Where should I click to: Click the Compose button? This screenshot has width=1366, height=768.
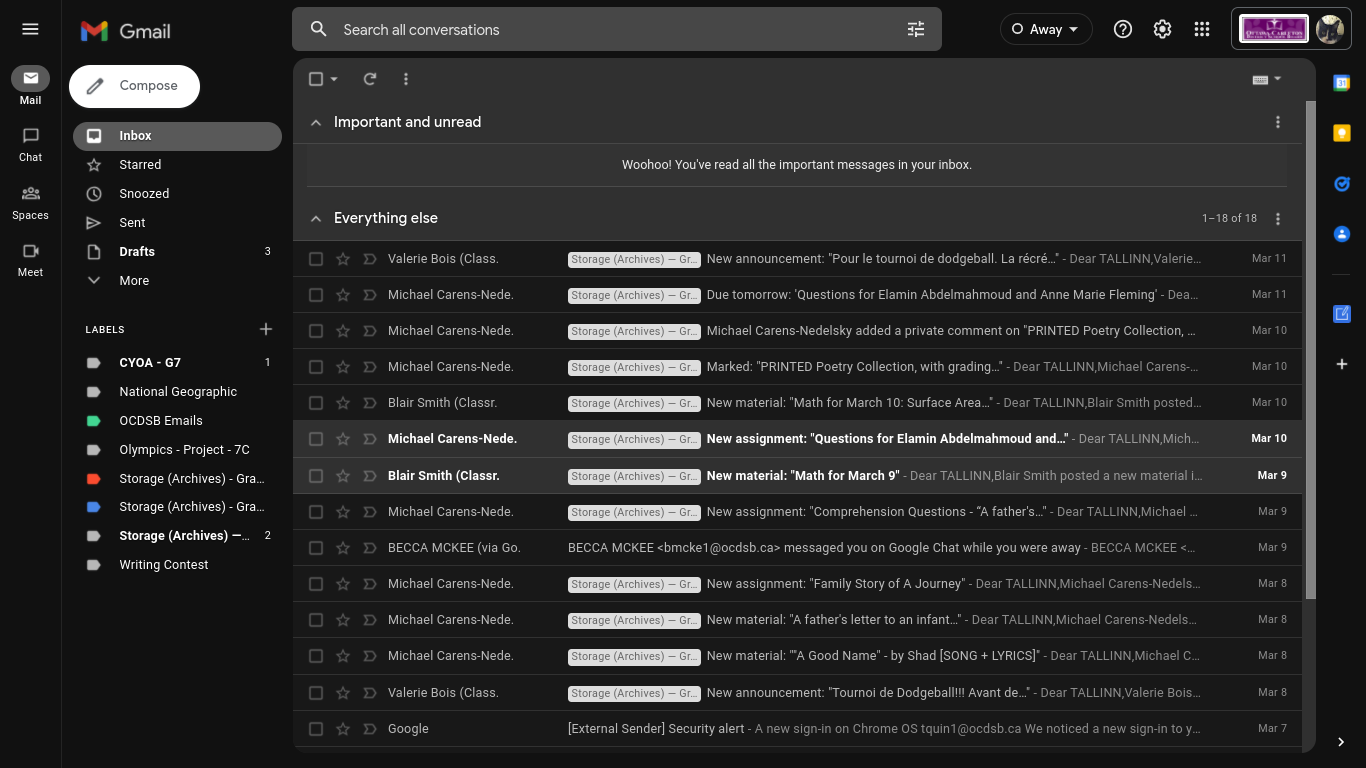click(x=135, y=86)
